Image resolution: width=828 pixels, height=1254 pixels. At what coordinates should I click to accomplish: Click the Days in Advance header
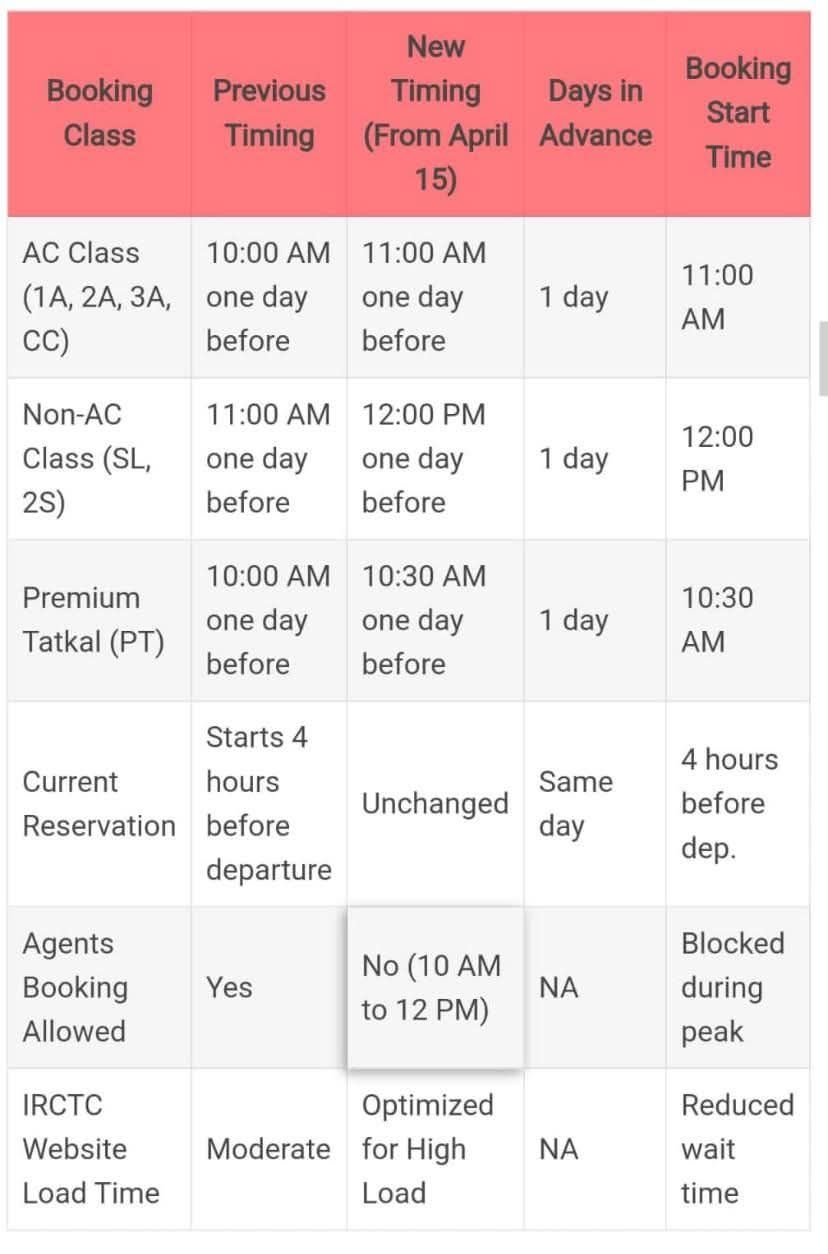(x=595, y=113)
